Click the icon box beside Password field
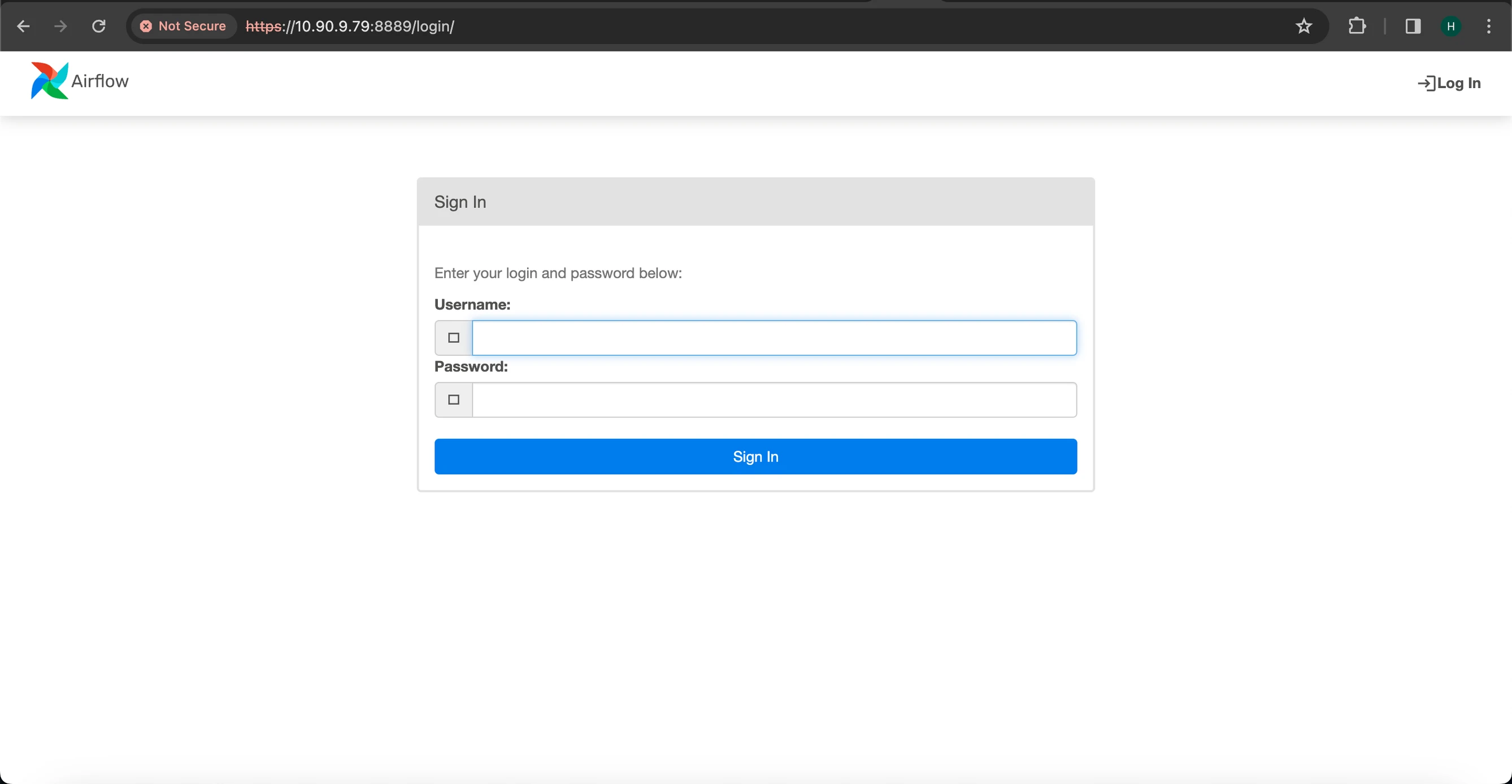Image resolution: width=1512 pixels, height=784 pixels. (x=454, y=400)
